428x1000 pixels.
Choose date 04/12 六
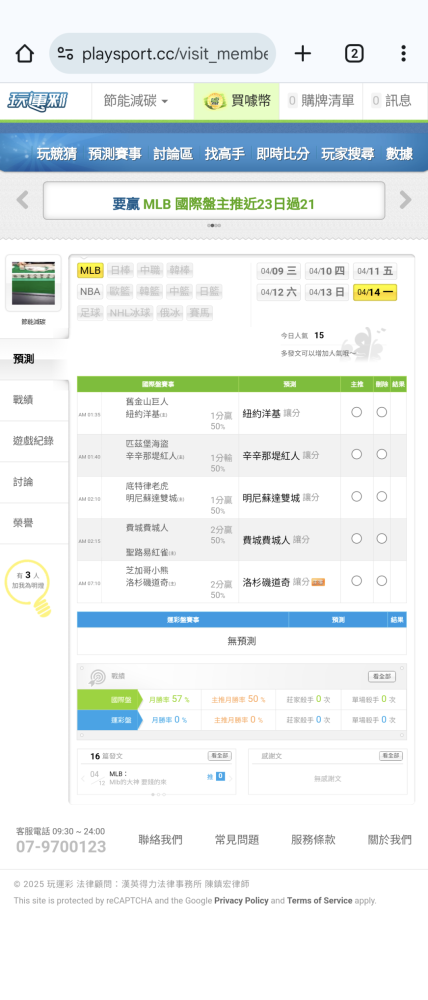click(279, 292)
